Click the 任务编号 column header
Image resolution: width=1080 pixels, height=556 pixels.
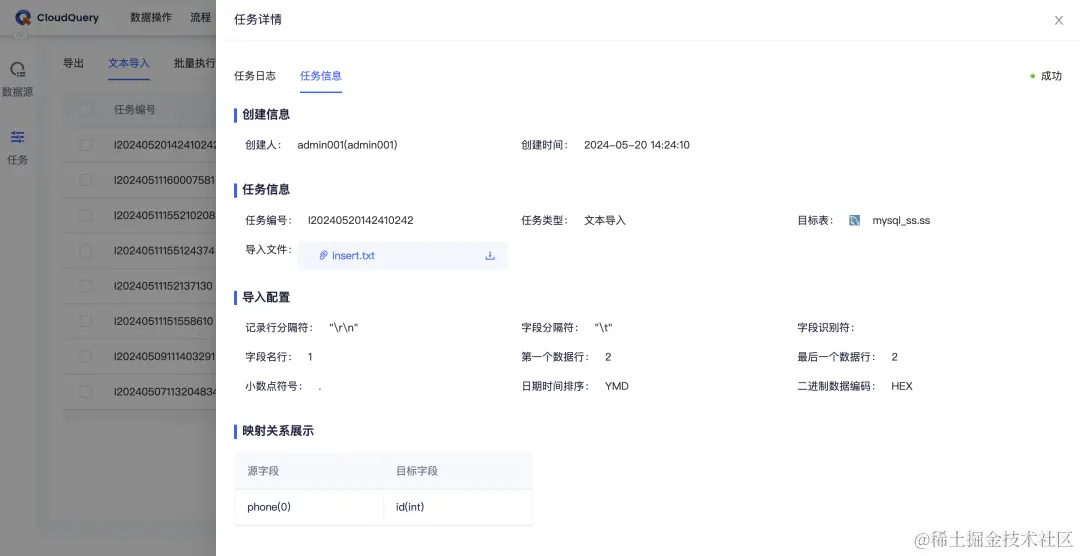click(x=134, y=109)
